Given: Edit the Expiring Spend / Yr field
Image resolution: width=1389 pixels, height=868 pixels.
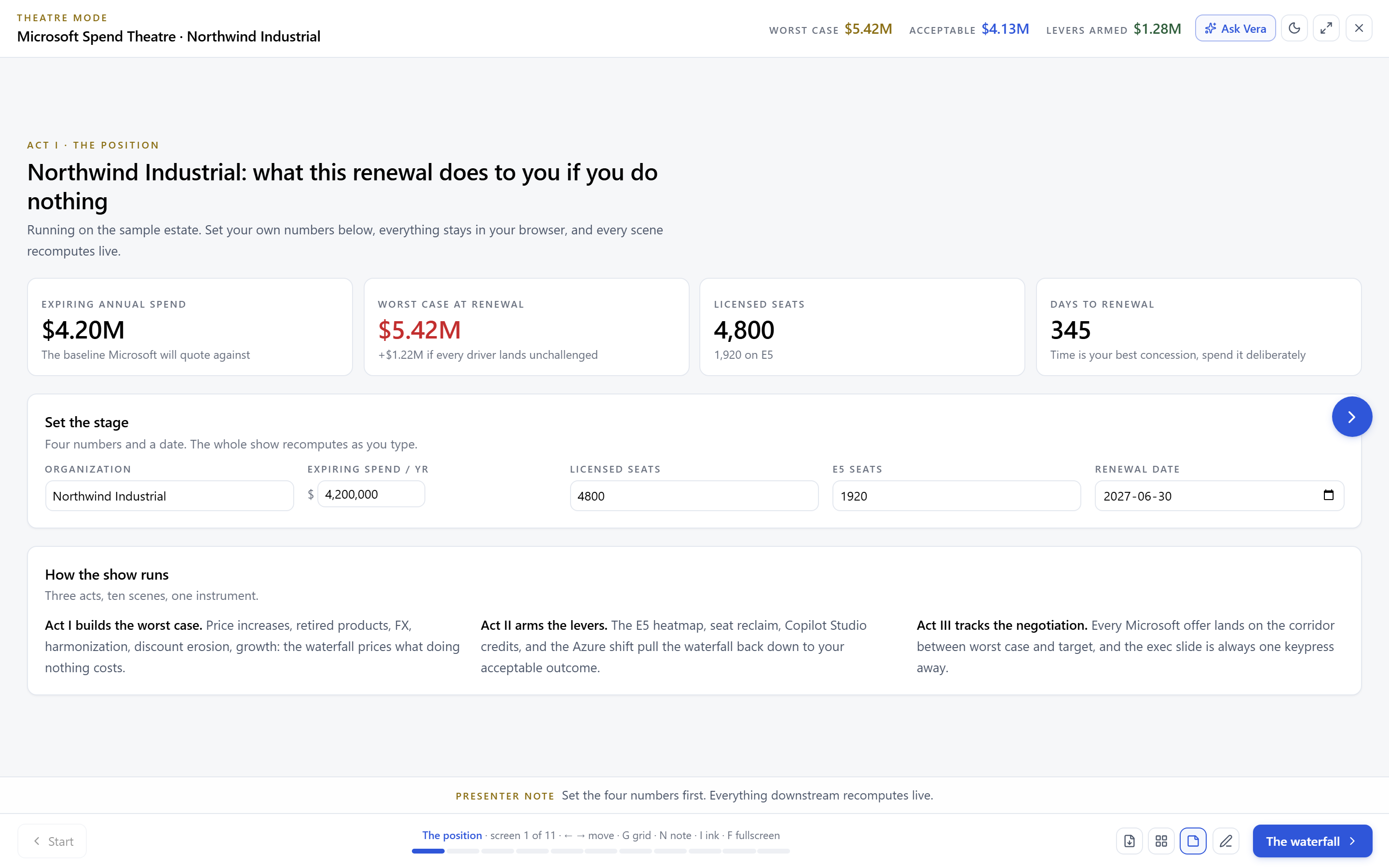Looking at the screenshot, I should [x=371, y=494].
